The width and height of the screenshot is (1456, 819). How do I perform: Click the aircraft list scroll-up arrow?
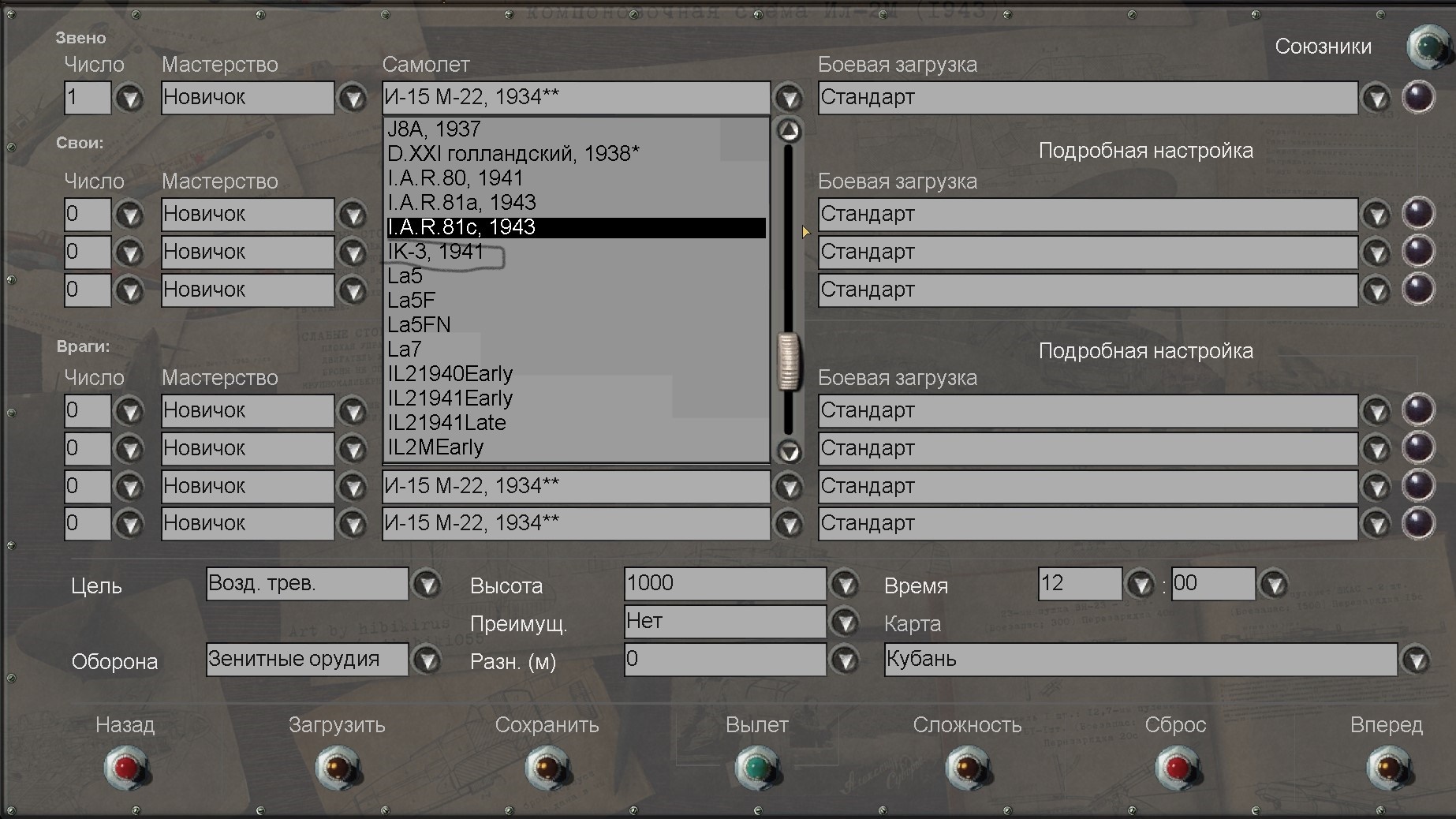coord(788,130)
